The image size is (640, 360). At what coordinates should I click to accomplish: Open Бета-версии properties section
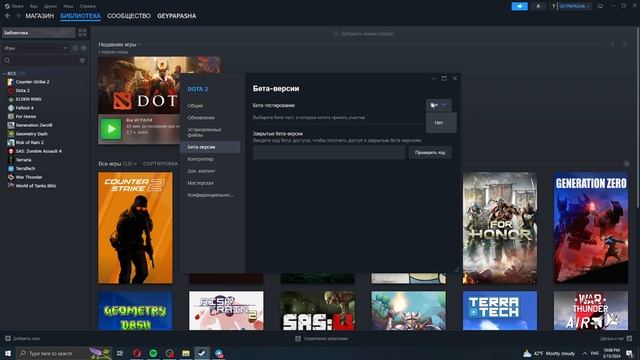tap(210, 147)
